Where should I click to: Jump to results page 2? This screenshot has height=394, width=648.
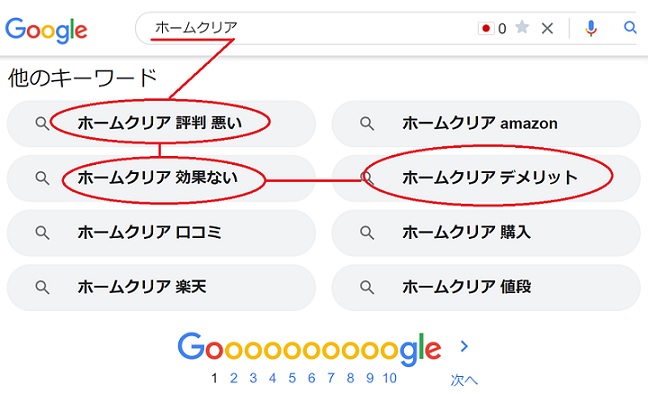(234, 378)
